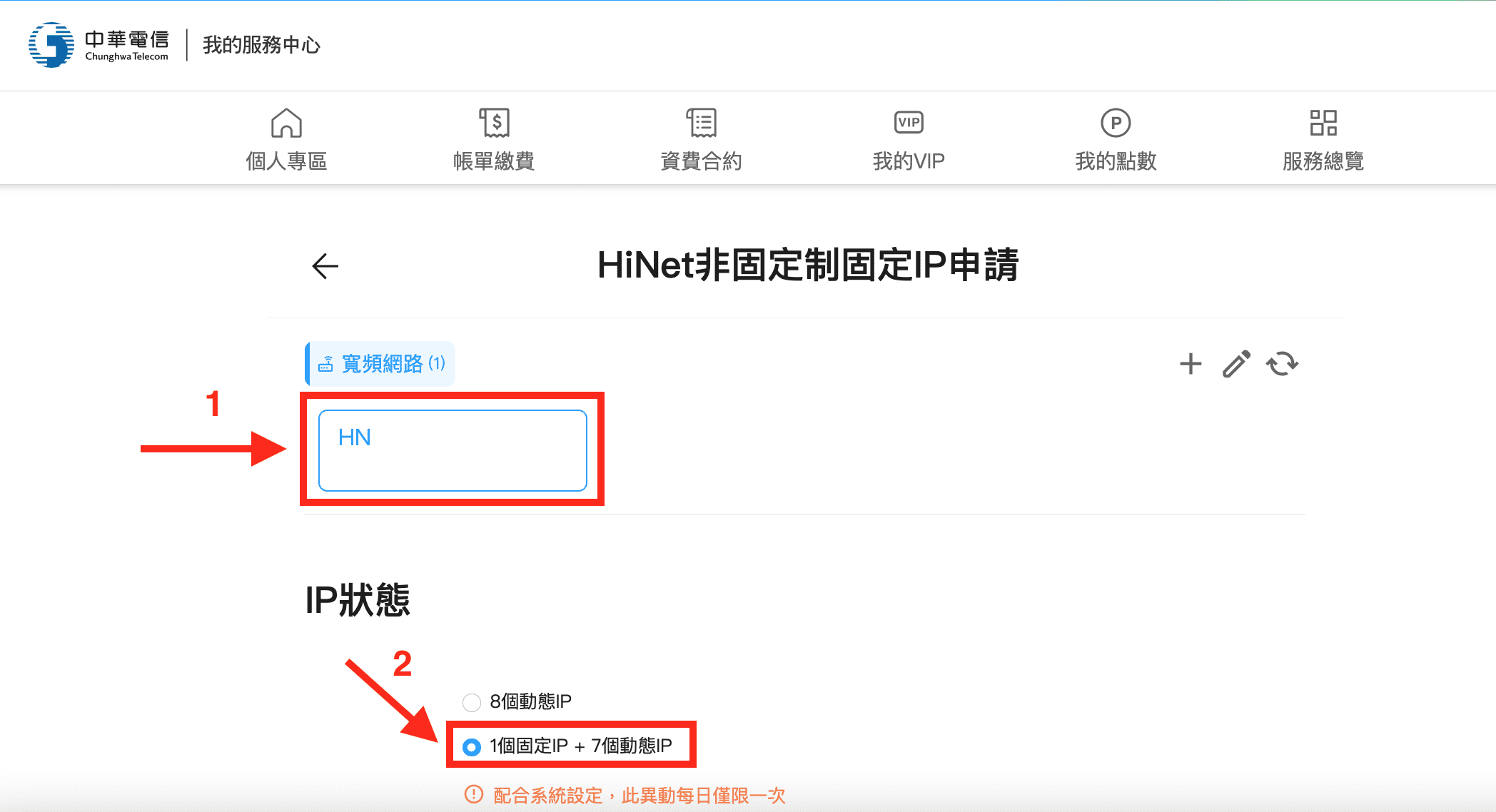Choose 1個固定IP + 7個動態IP radio option
1496x812 pixels.
coord(471,747)
